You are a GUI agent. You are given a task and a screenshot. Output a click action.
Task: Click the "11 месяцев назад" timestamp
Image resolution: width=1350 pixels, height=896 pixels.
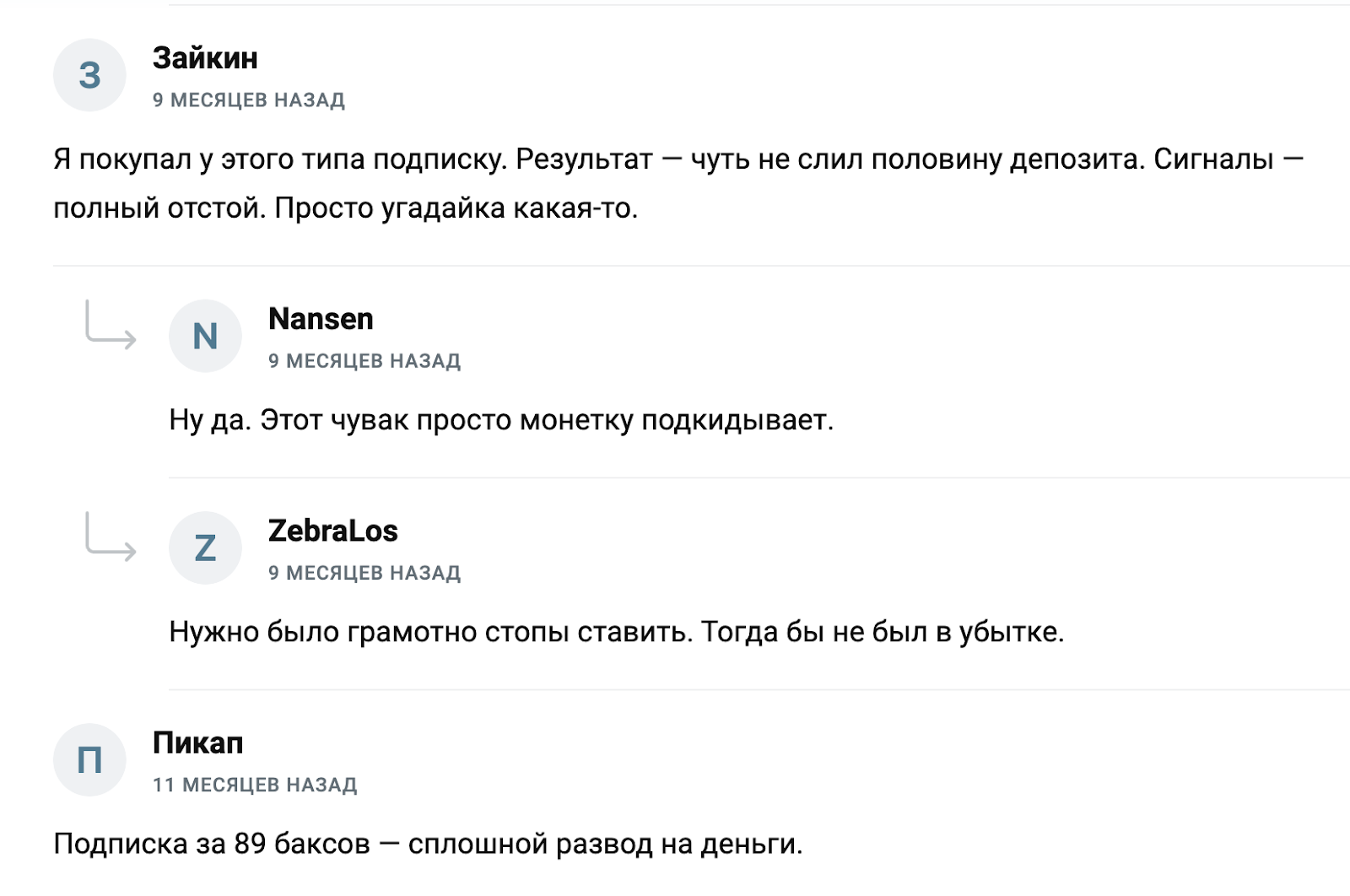point(255,785)
